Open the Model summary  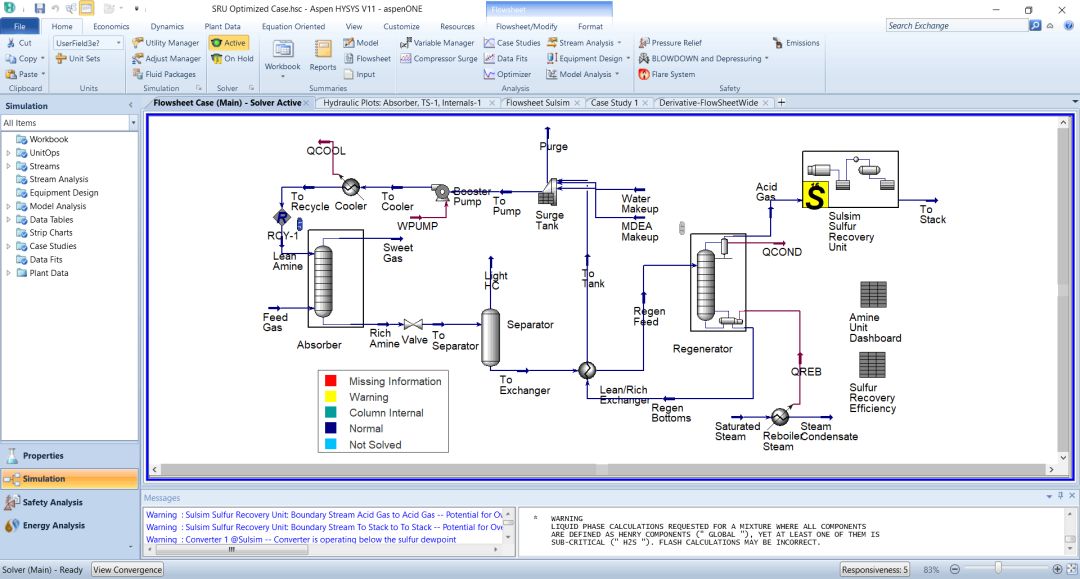[x=361, y=43]
